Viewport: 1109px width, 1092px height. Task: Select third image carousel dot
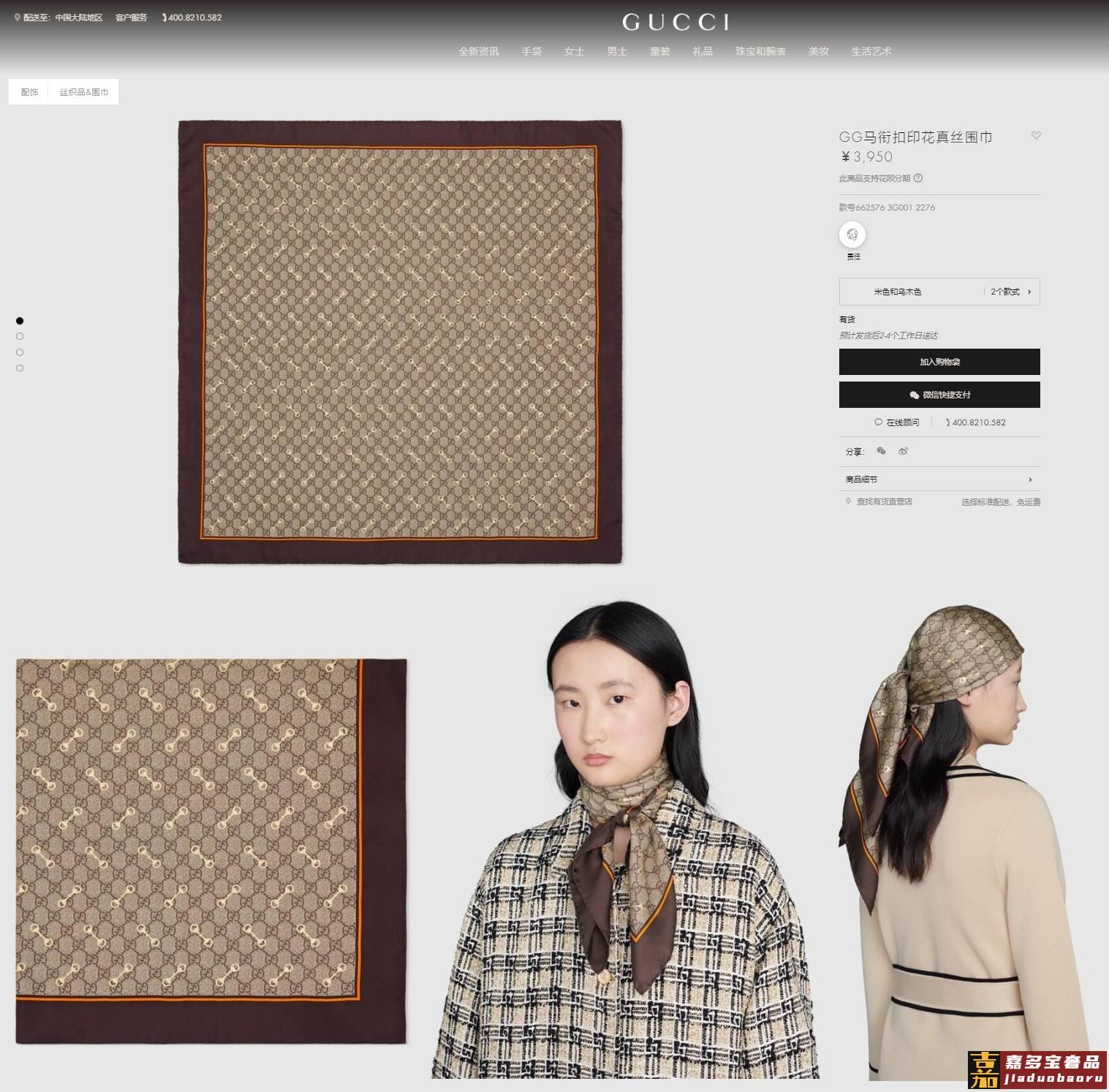(x=20, y=352)
